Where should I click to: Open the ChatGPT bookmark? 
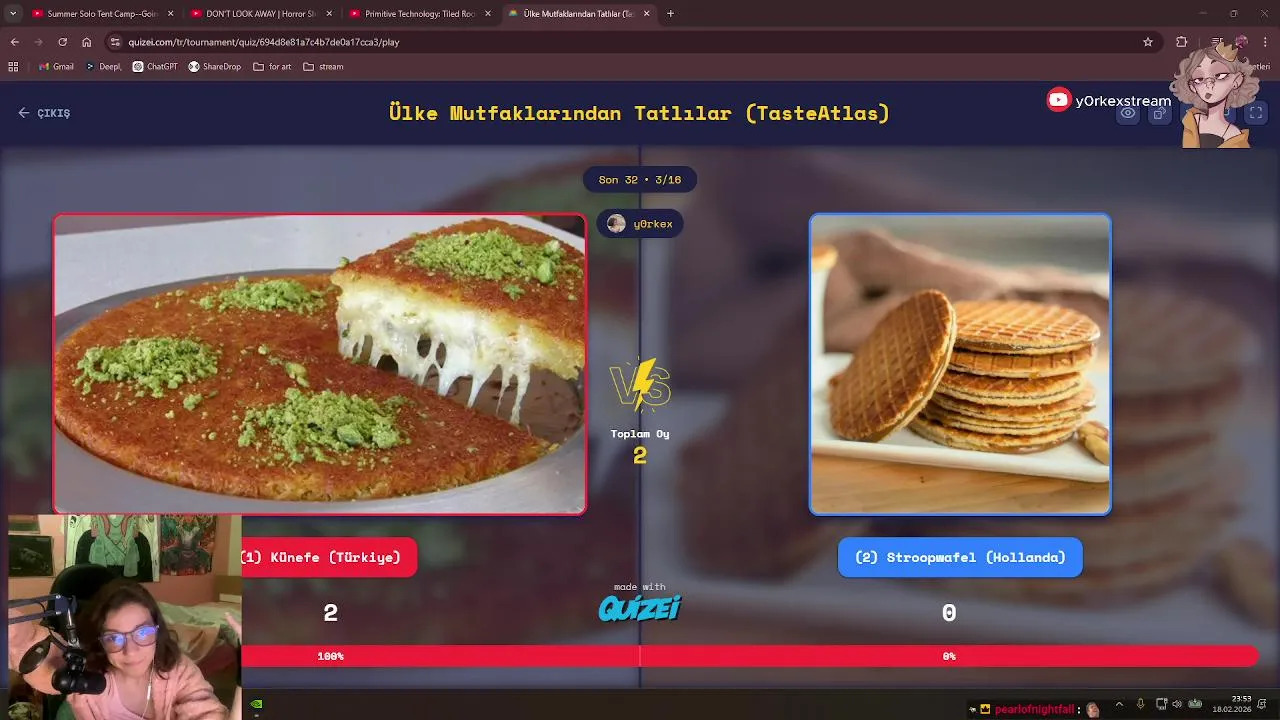pos(155,67)
